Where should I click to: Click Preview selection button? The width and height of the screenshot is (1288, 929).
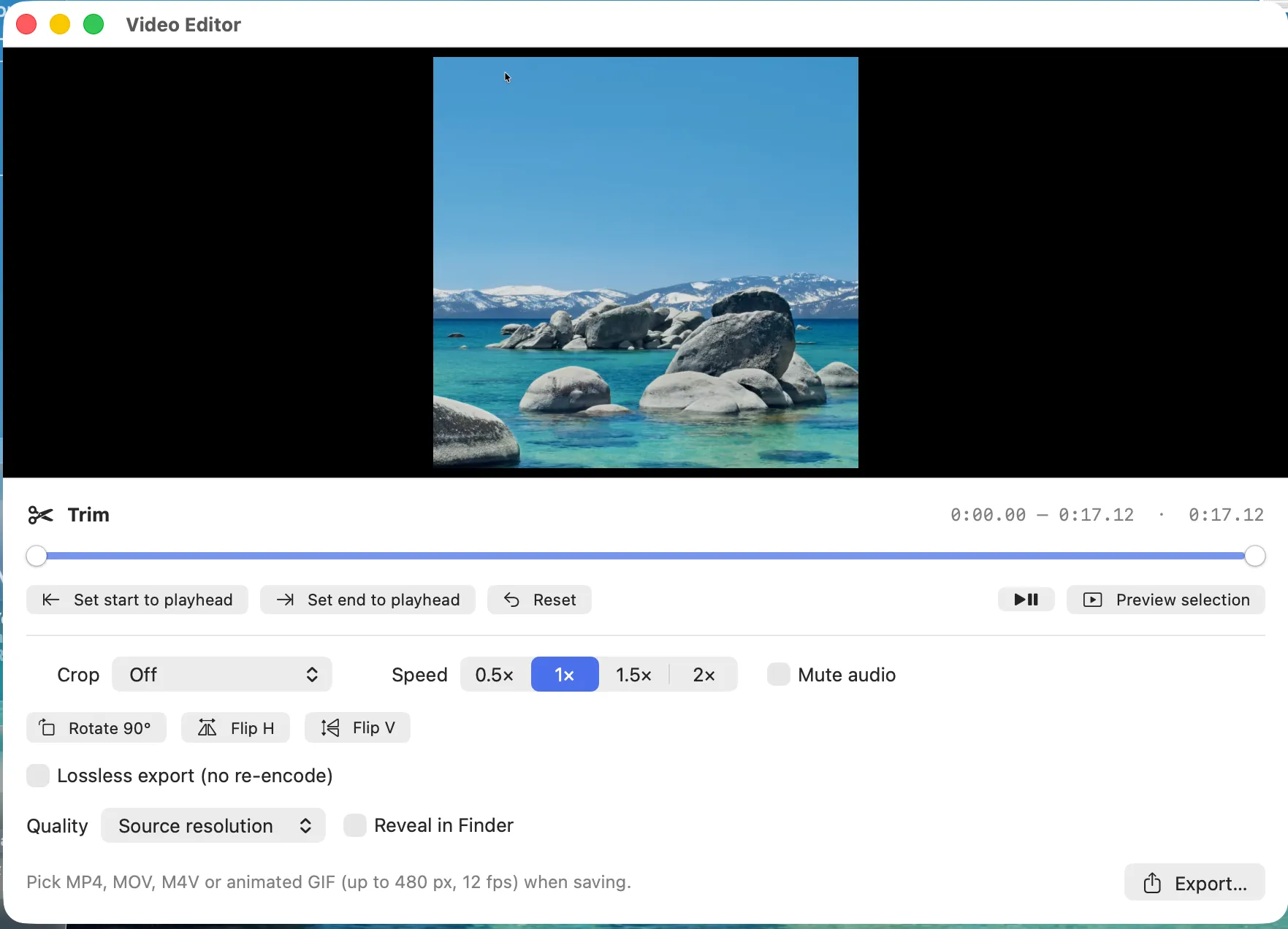[x=1166, y=600]
